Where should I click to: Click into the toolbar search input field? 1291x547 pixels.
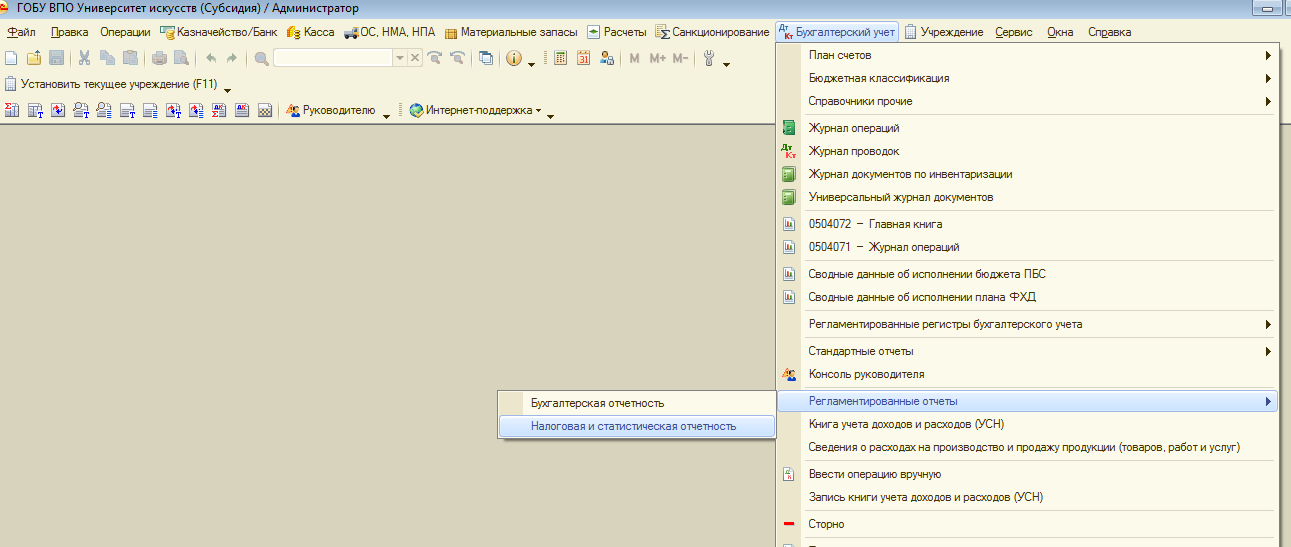coord(333,58)
